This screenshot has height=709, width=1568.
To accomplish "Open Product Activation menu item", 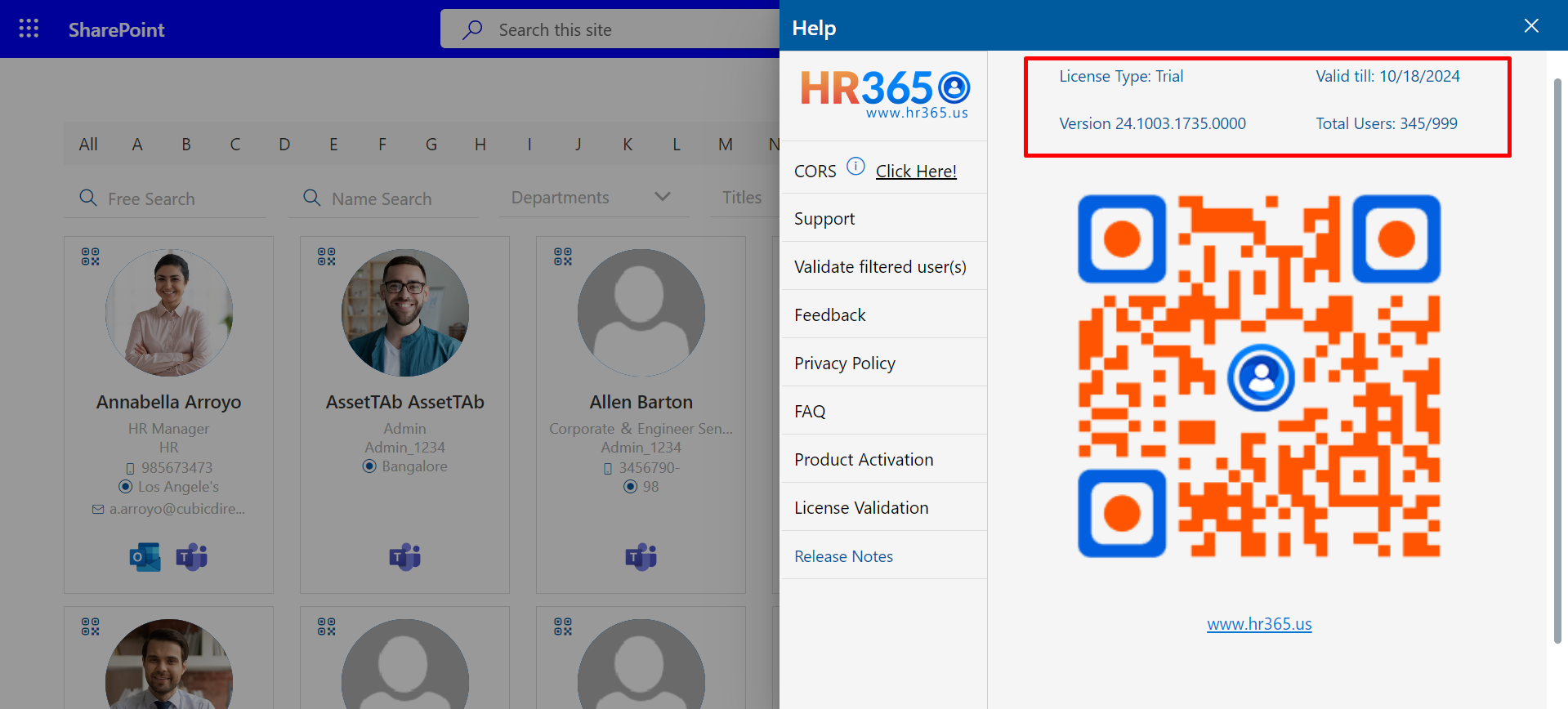I will [884, 459].
